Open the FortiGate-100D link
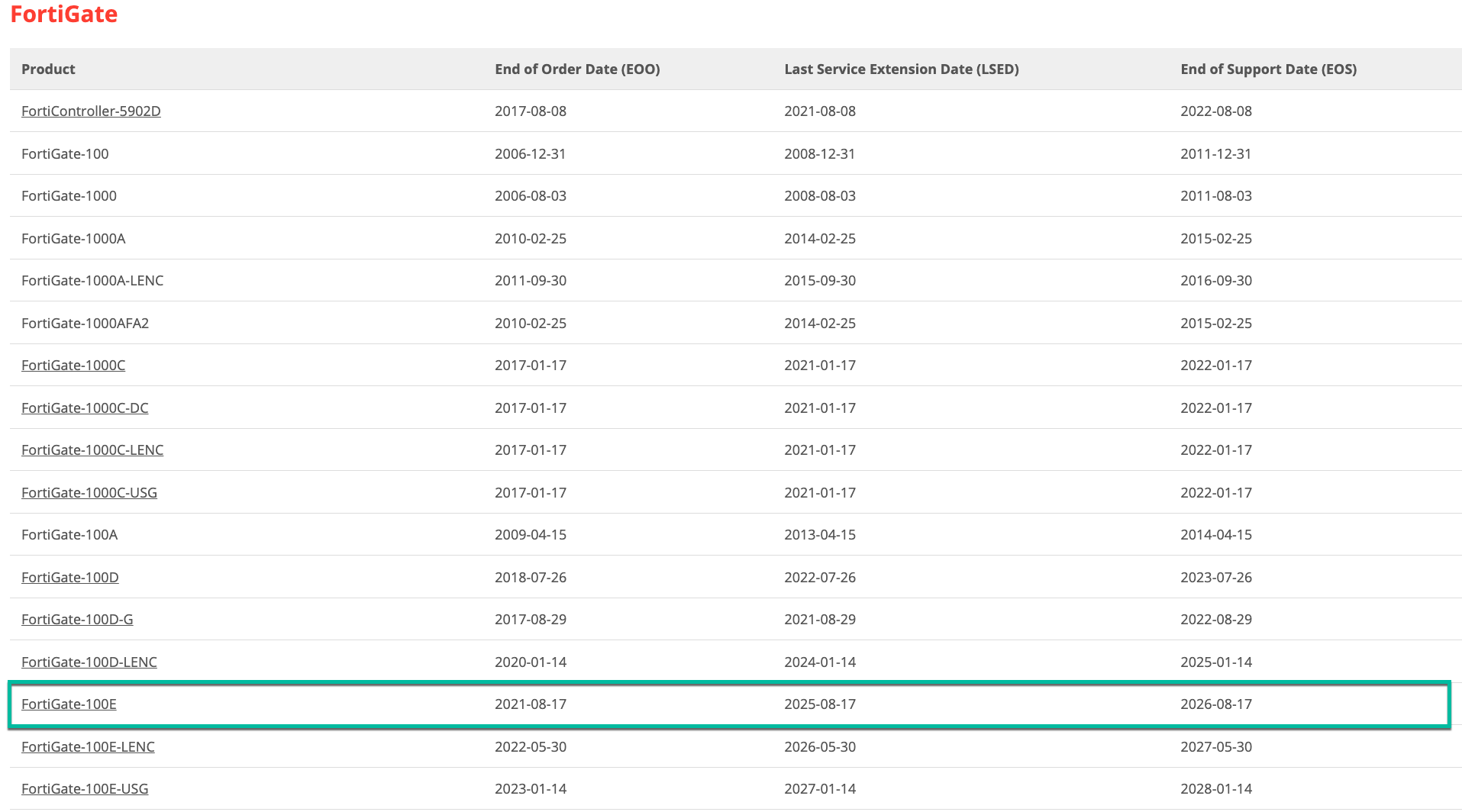 [70, 578]
